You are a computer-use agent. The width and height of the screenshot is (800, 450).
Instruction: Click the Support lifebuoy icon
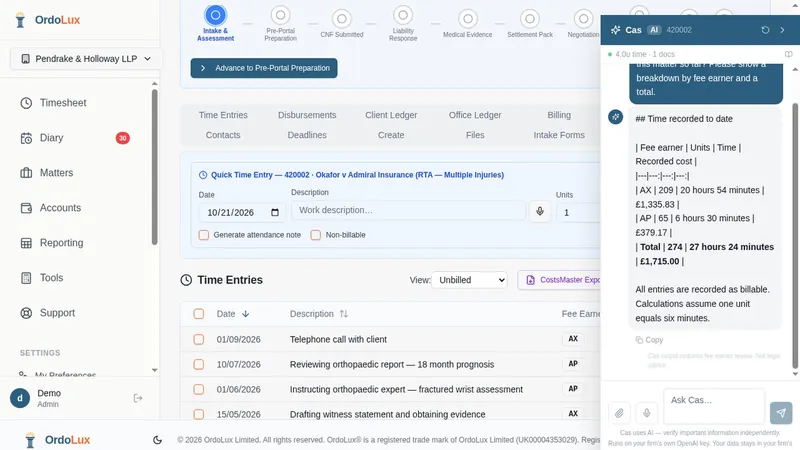(26, 313)
